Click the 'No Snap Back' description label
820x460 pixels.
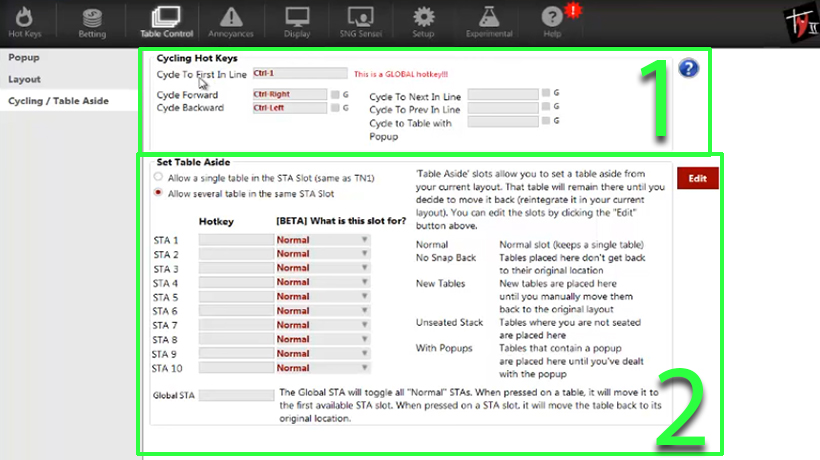click(446, 258)
